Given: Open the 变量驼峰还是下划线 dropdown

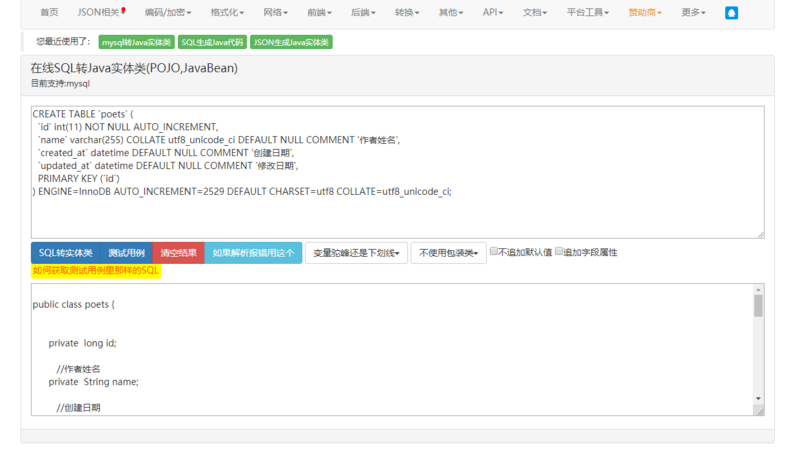Looking at the screenshot, I should coord(356,253).
